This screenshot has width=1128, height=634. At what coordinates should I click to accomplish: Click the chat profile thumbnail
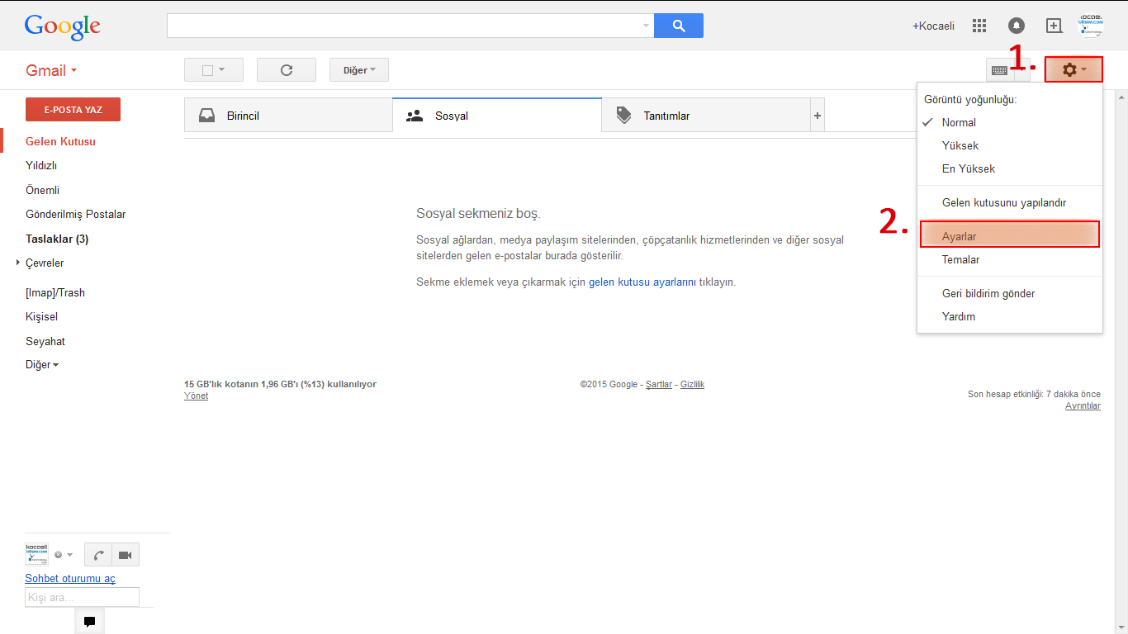[x=37, y=554]
